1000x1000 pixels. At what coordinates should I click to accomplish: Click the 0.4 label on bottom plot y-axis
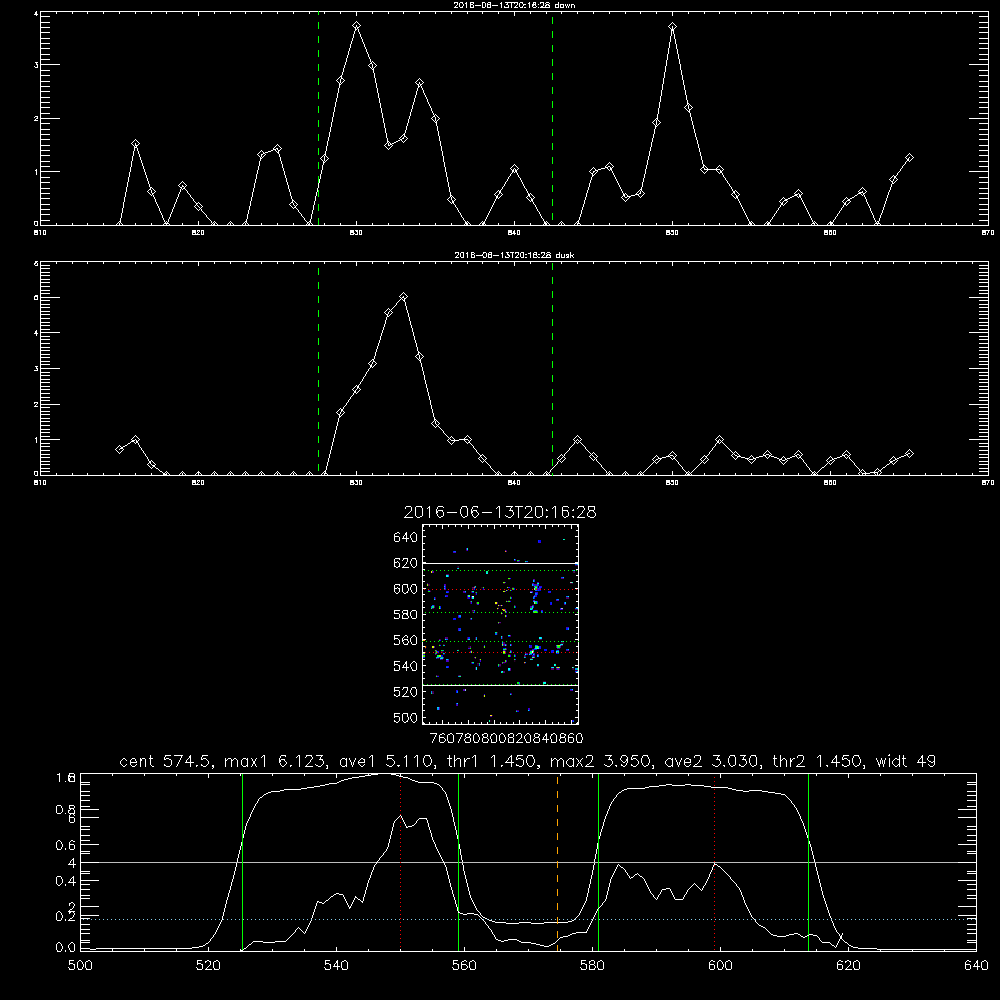coord(66,881)
